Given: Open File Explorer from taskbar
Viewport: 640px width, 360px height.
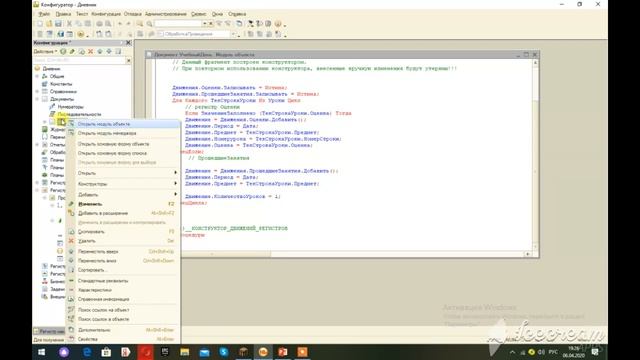Looking at the screenshot, I should pos(184,352).
